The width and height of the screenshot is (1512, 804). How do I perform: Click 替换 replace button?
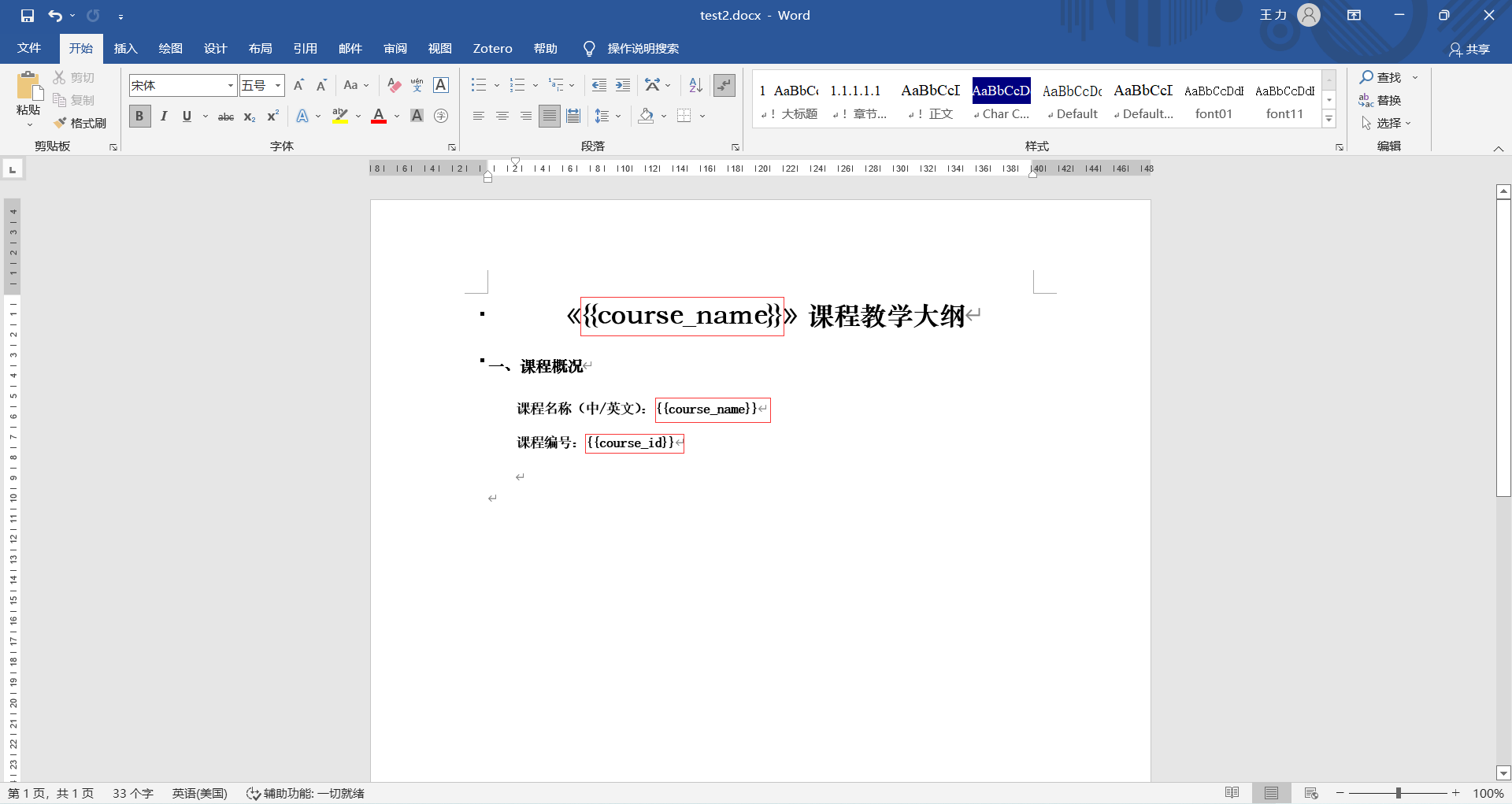[1380, 100]
